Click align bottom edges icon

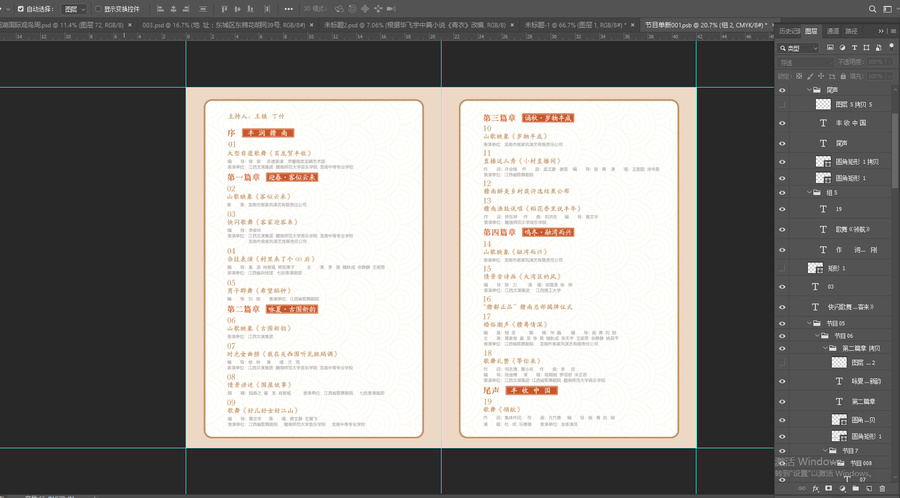click(x=250, y=9)
